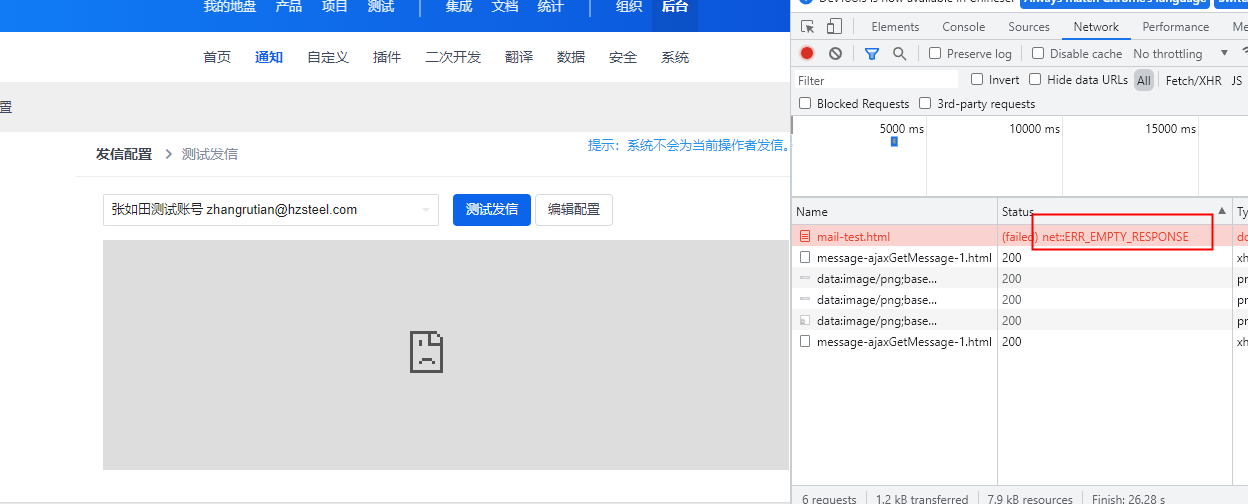Check the Disable cache option
This screenshot has height=504, width=1248.
tap(1038, 53)
